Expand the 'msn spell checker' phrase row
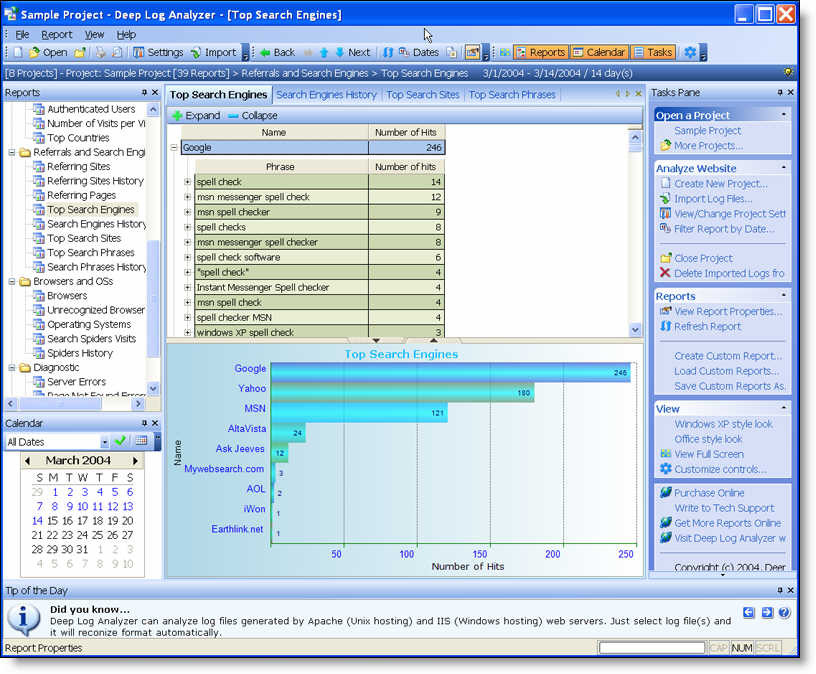This screenshot has width=816, height=674. [x=188, y=212]
